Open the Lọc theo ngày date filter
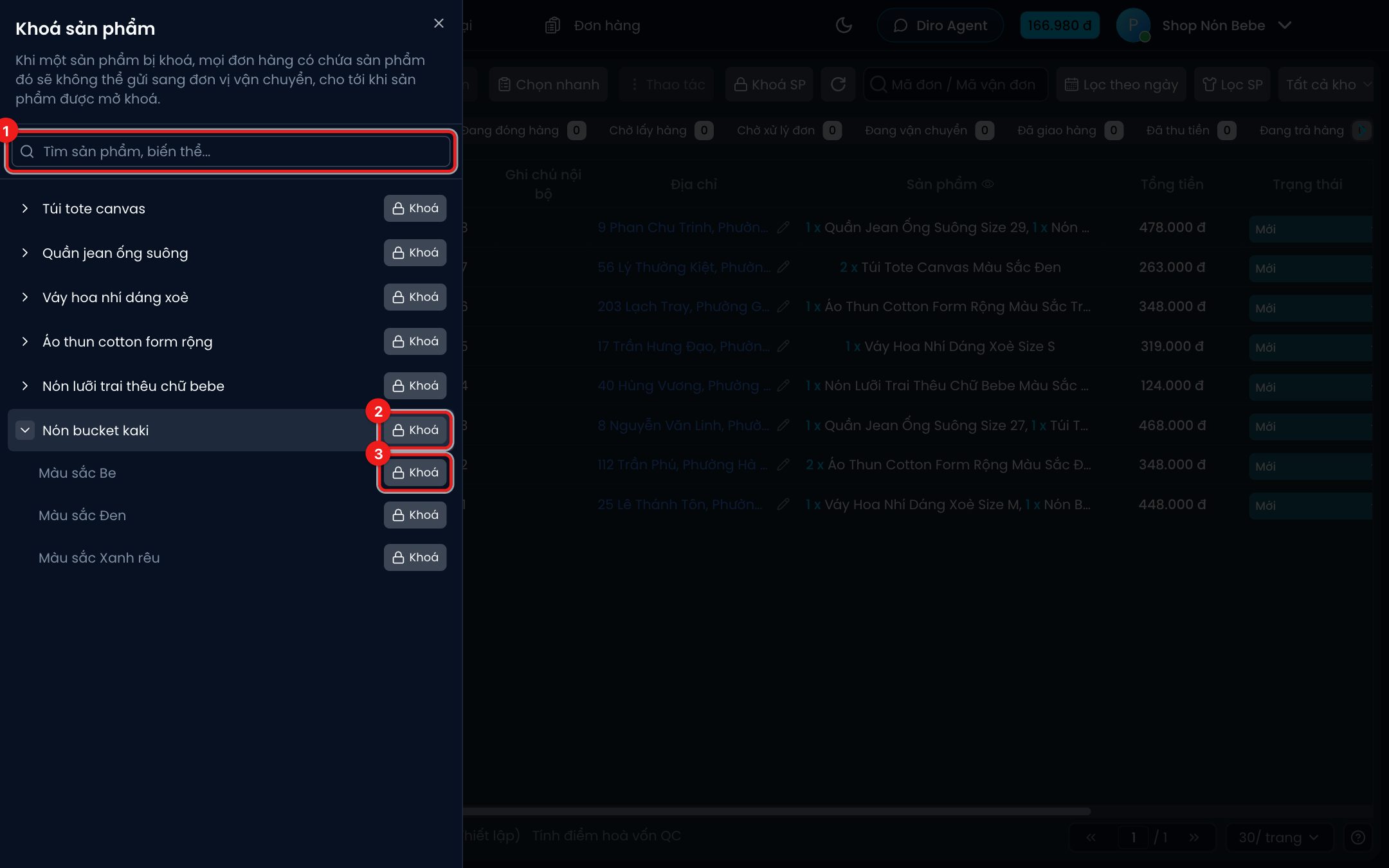The height and width of the screenshot is (868, 1389). [x=1121, y=84]
